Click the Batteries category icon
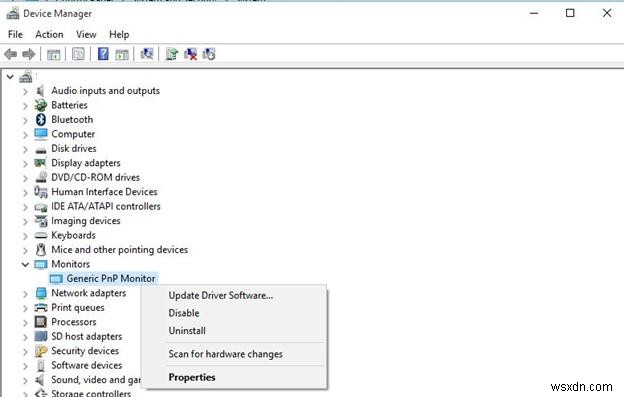 click(x=41, y=105)
